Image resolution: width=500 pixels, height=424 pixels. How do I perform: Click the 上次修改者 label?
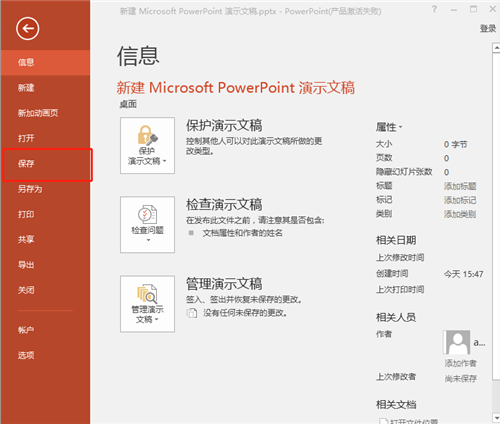click(396, 377)
